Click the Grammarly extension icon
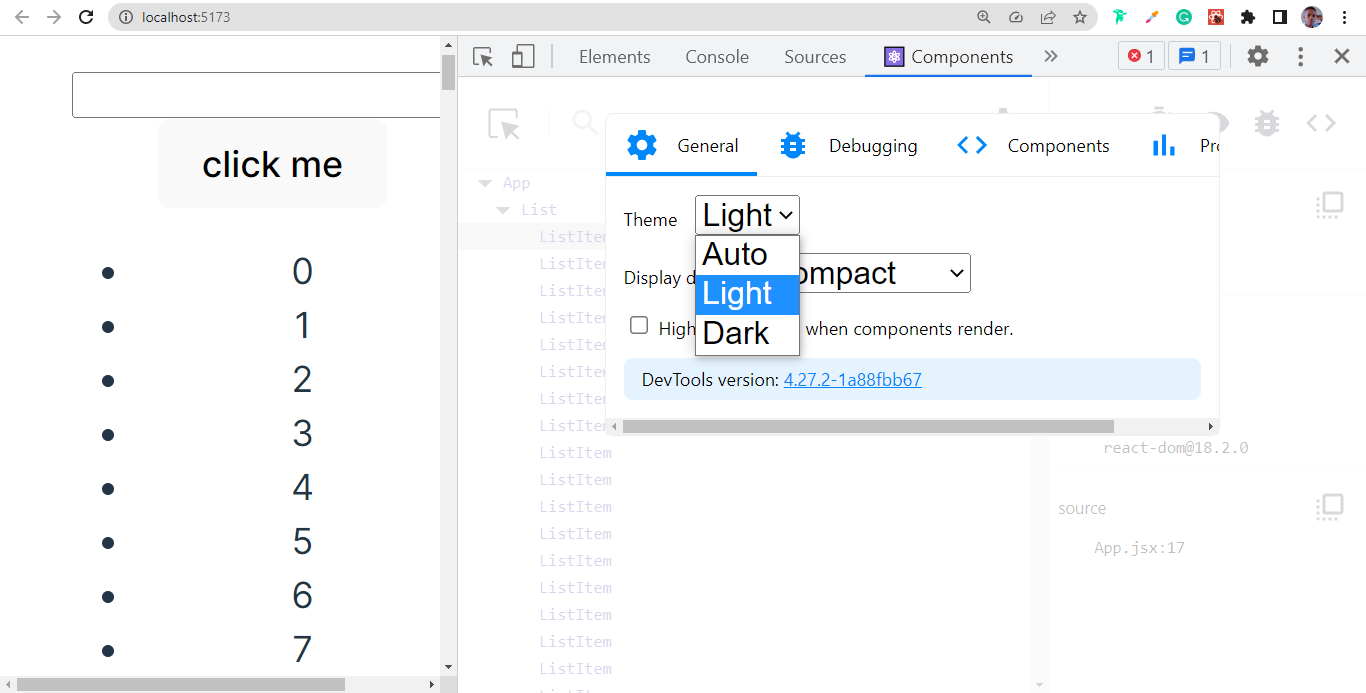The height and width of the screenshot is (693, 1366). 1184,17
